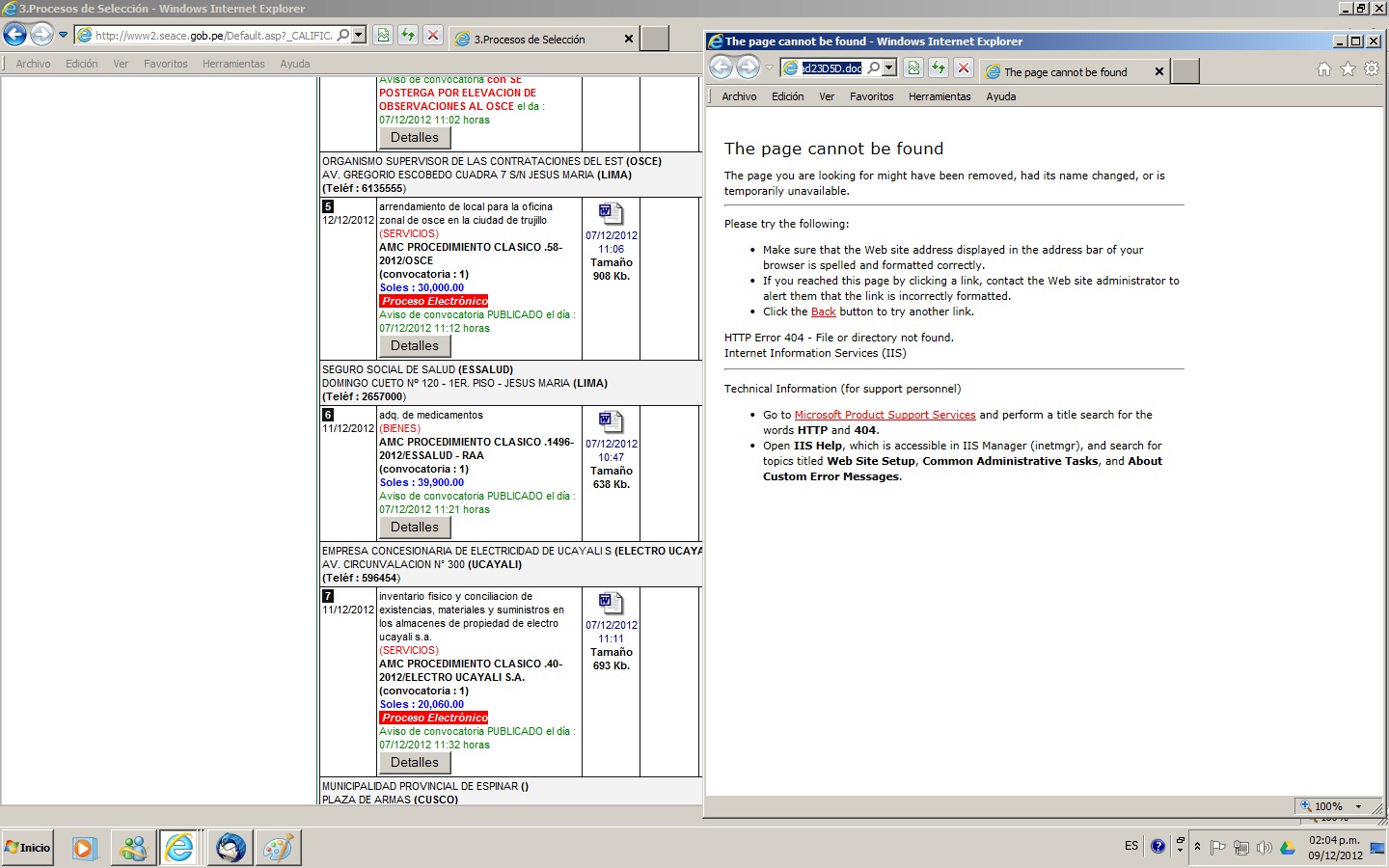Click the Back link on the error page
Image resolution: width=1389 pixels, height=868 pixels.
point(824,312)
